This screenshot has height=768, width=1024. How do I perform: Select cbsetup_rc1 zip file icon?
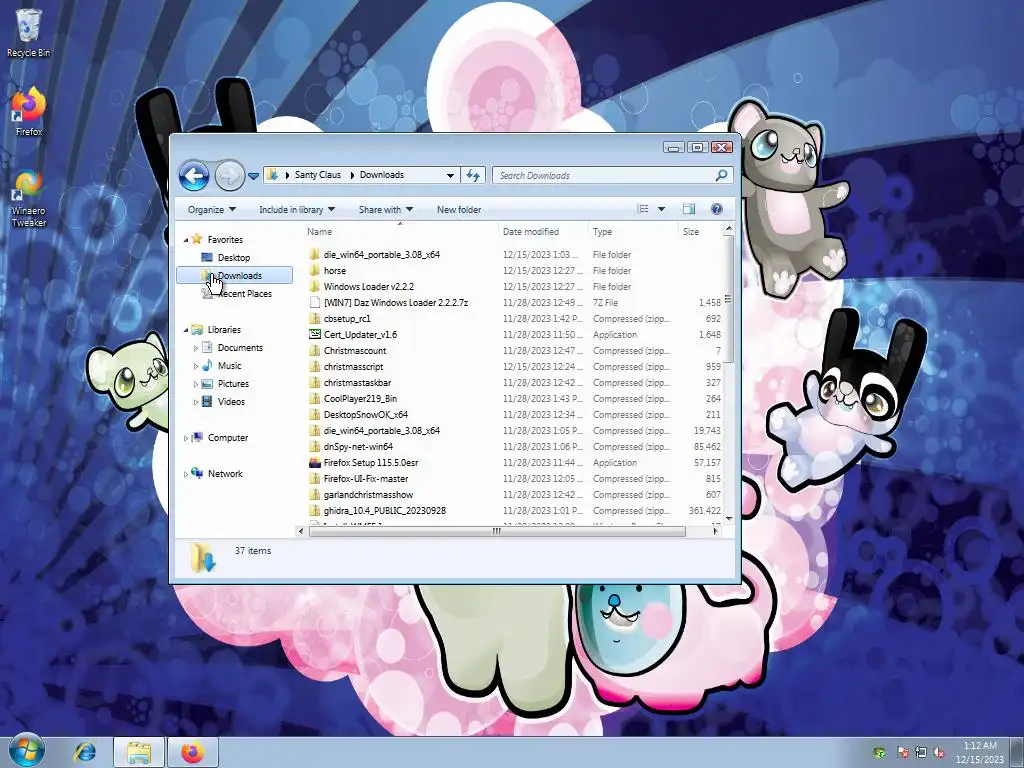click(x=314, y=319)
